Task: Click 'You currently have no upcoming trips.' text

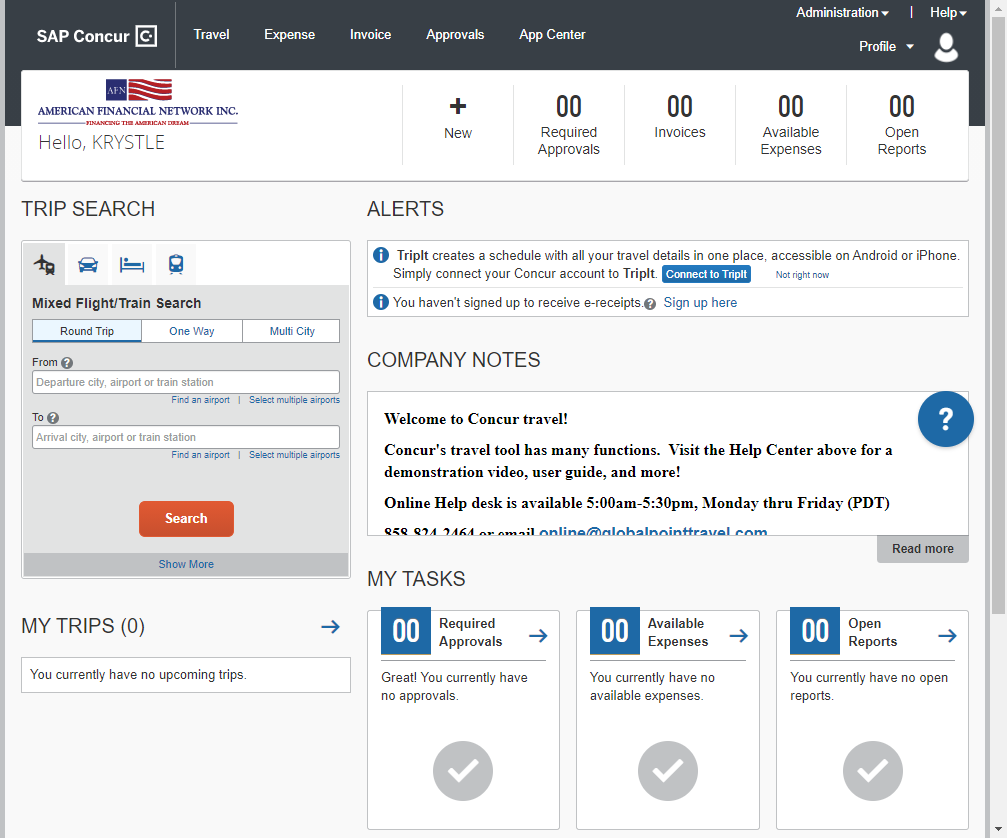Action: coord(138,674)
